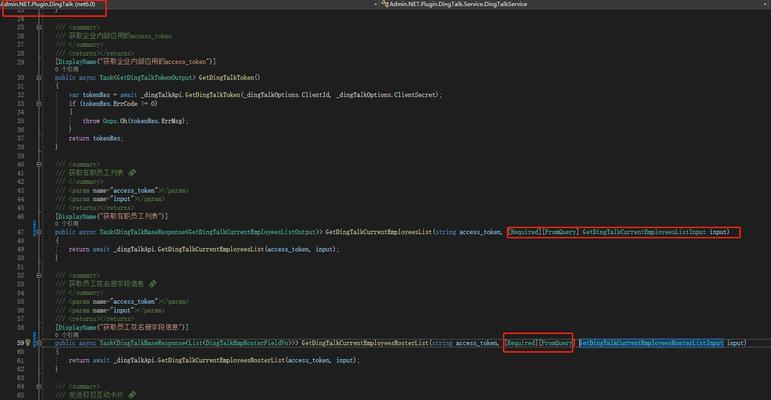Open the member dropdown arrow at the bar's right end
Image resolution: width=771 pixels, height=400 pixels.
pos(766,4)
